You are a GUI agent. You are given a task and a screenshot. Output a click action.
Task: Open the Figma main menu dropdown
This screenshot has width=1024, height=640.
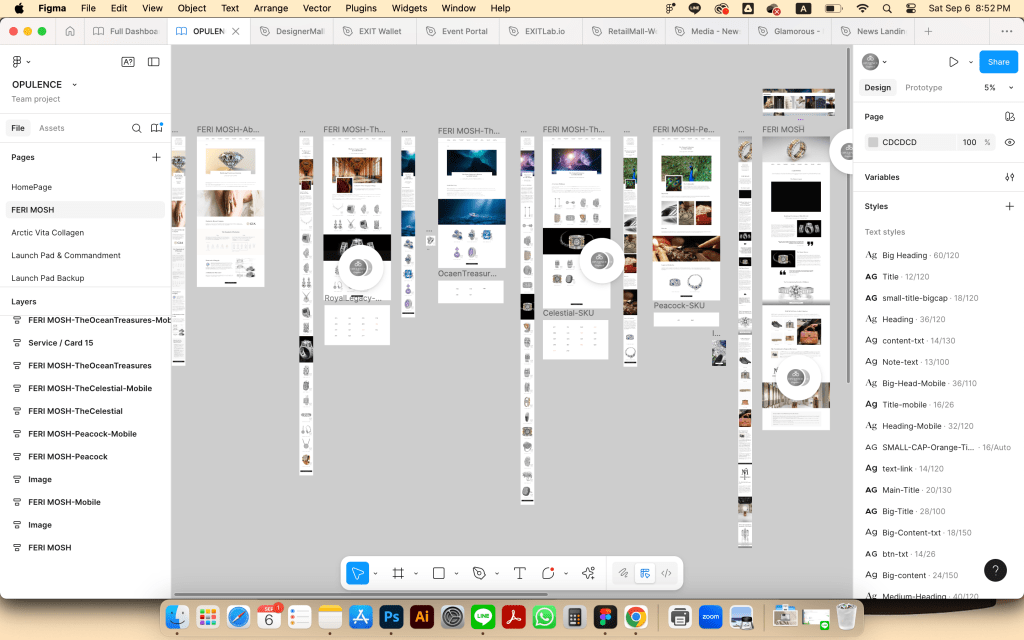[x=20, y=62]
